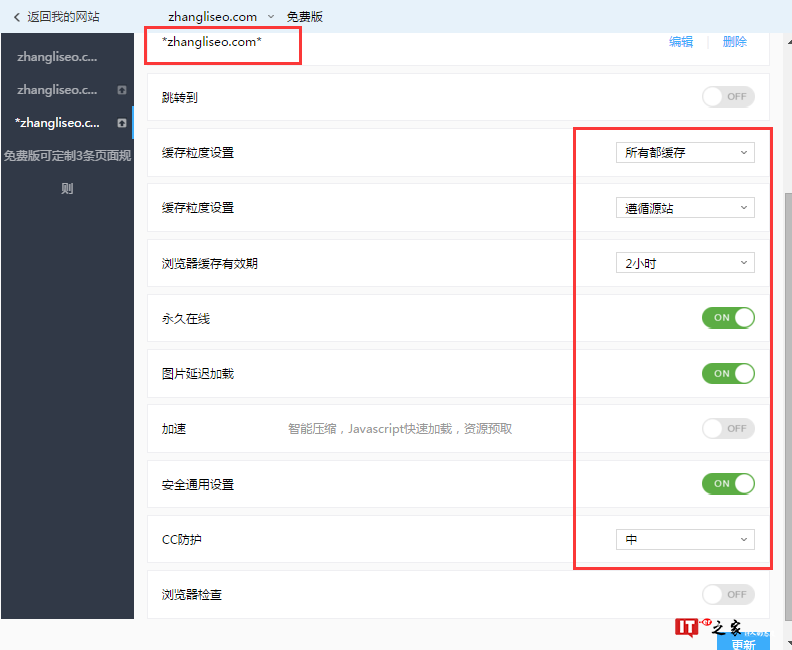Click the 编辑 link

(681, 42)
